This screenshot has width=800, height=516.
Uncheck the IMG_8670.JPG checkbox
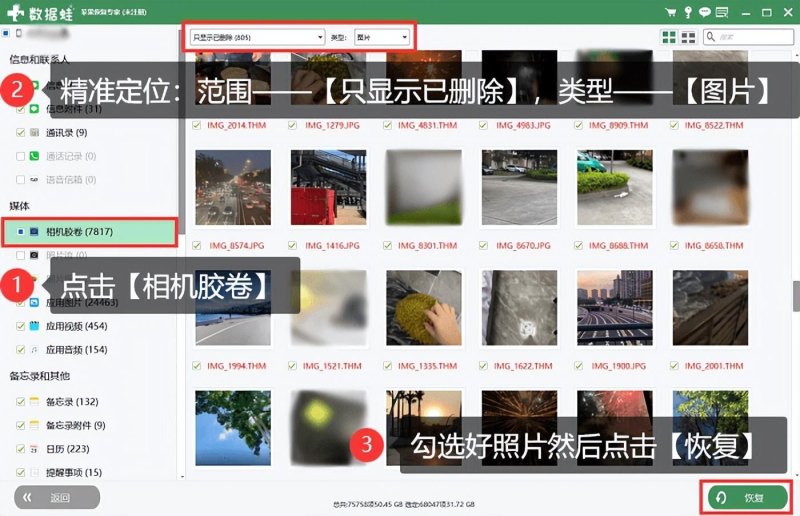[x=483, y=245]
